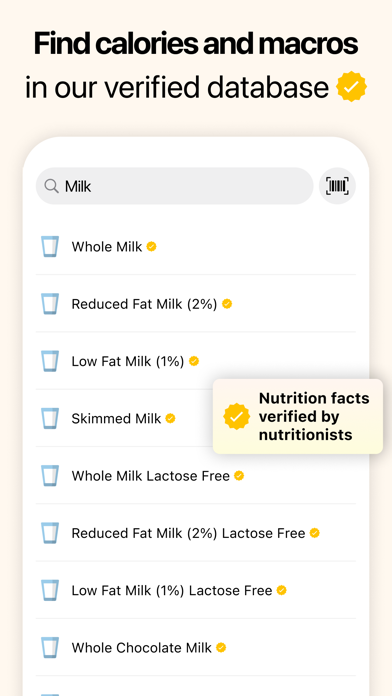The image size is (392, 696).
Task: Click the large verified badge in headline
Action: (x=352, y=87)
